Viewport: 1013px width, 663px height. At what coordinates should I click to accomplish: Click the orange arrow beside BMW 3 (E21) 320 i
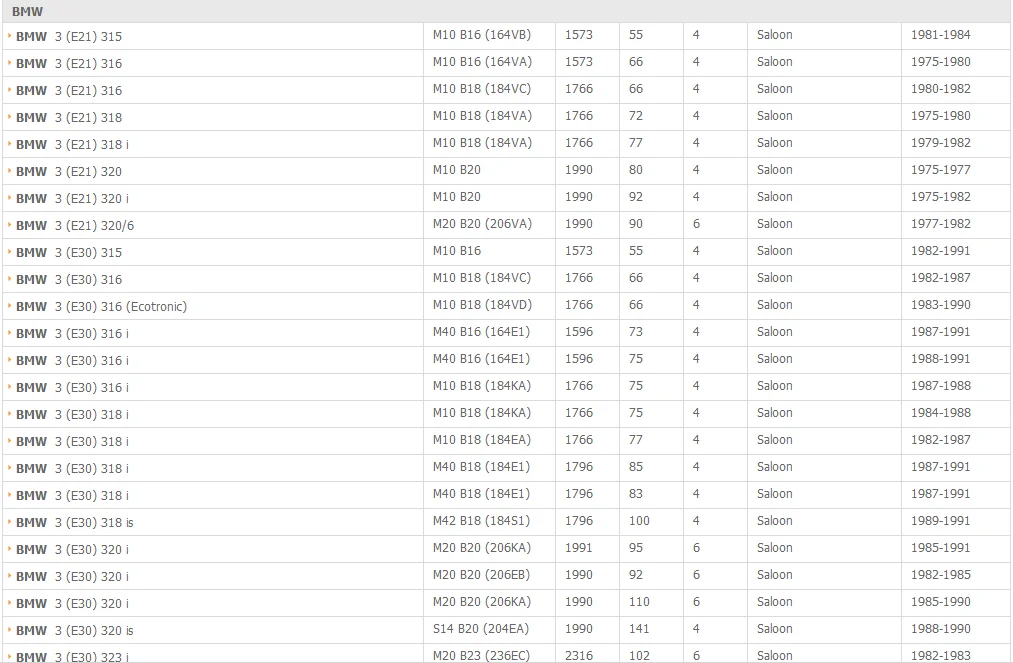(9, 198)
